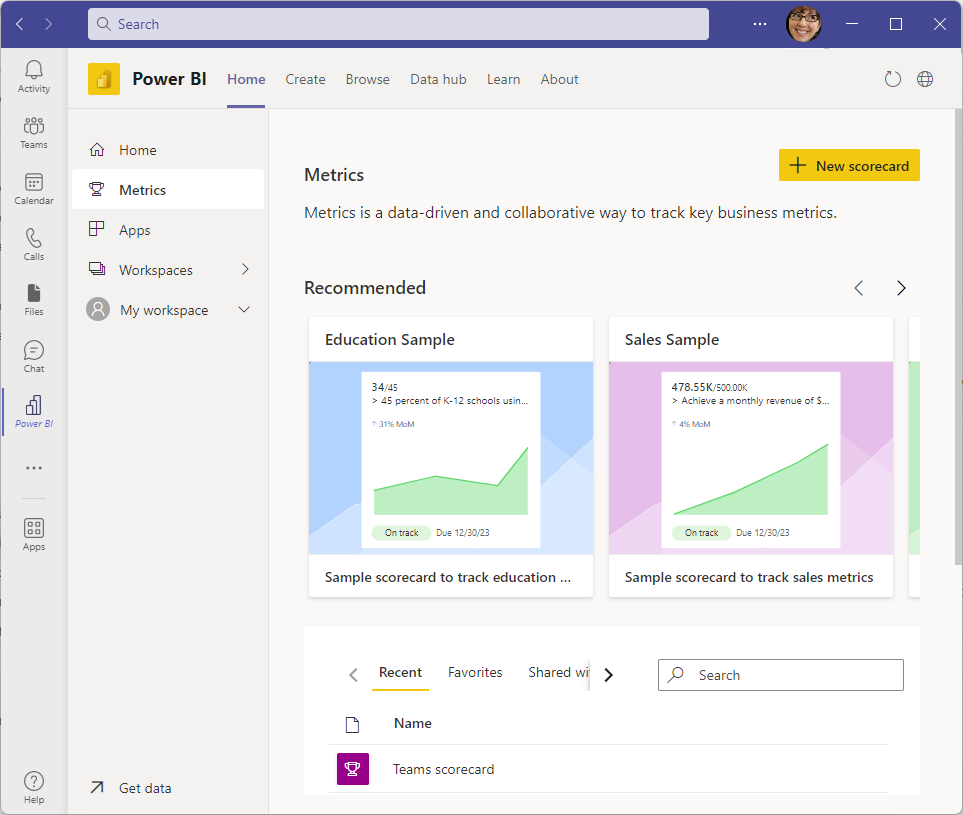The image size is (963, 815).
Task: Switch to the Create tab
Action: 305,79
